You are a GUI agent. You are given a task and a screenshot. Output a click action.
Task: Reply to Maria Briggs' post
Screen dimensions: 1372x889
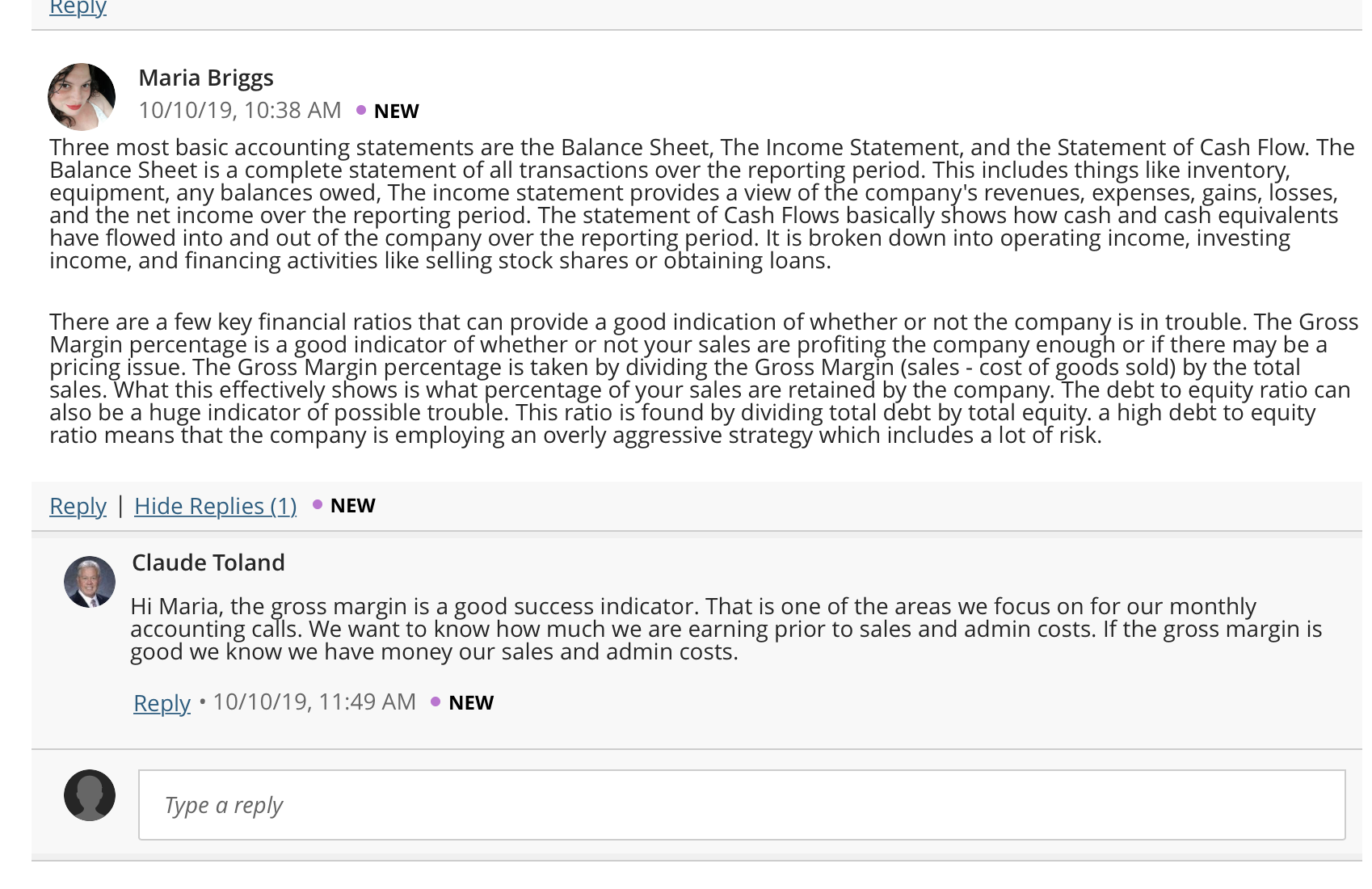(78, 506)
